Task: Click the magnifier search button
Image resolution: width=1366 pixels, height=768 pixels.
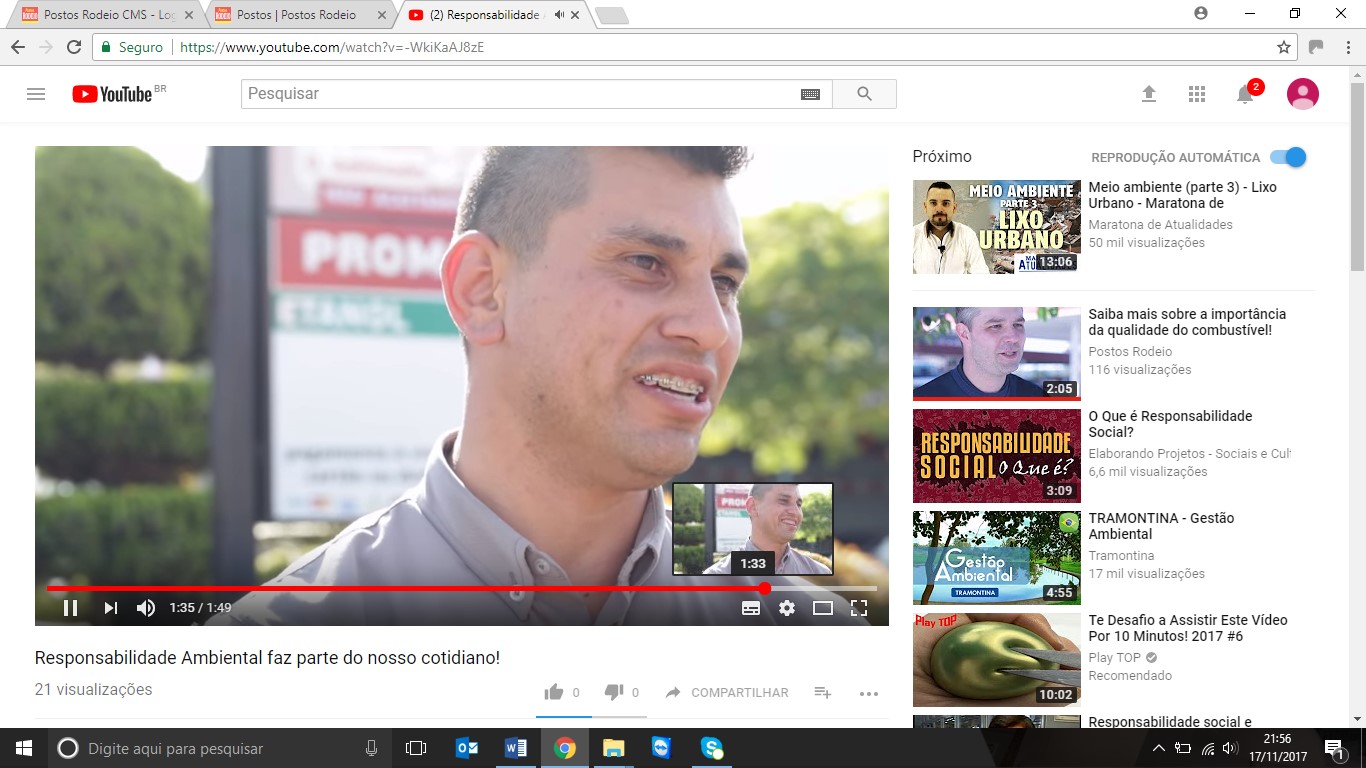Action: (864, 94)
